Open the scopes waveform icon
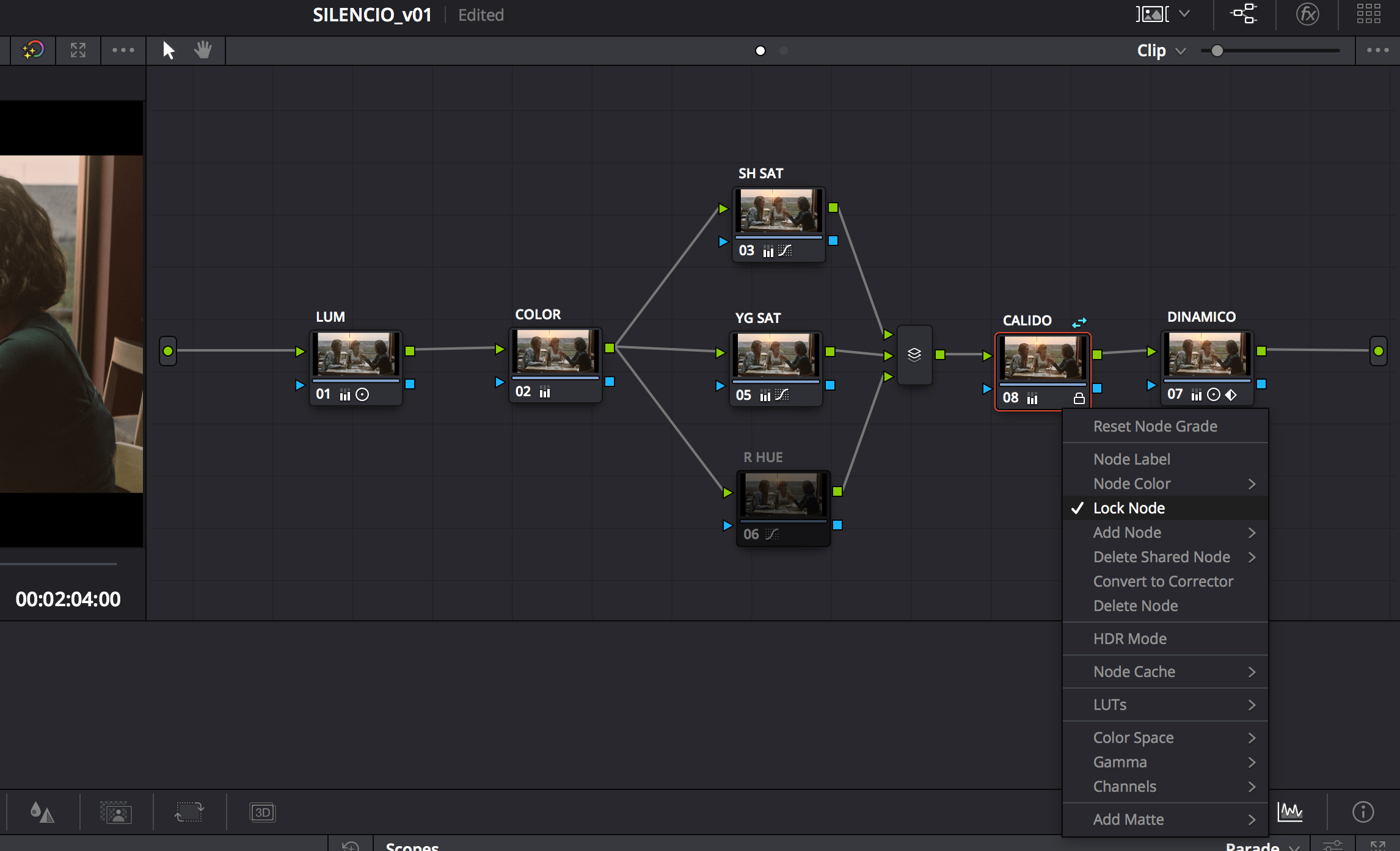This screenshot has width=1400, height=851. pyautogui.click(x=1290, y=812)
